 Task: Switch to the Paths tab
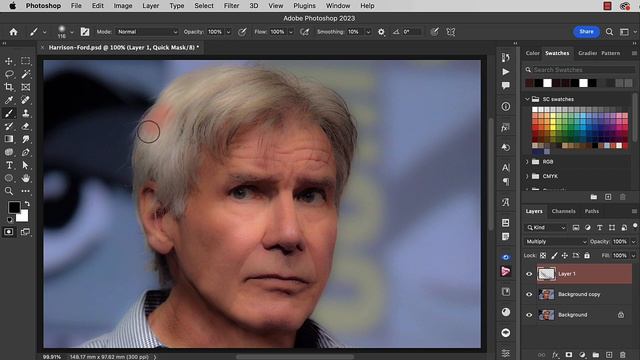coord(592,211)
